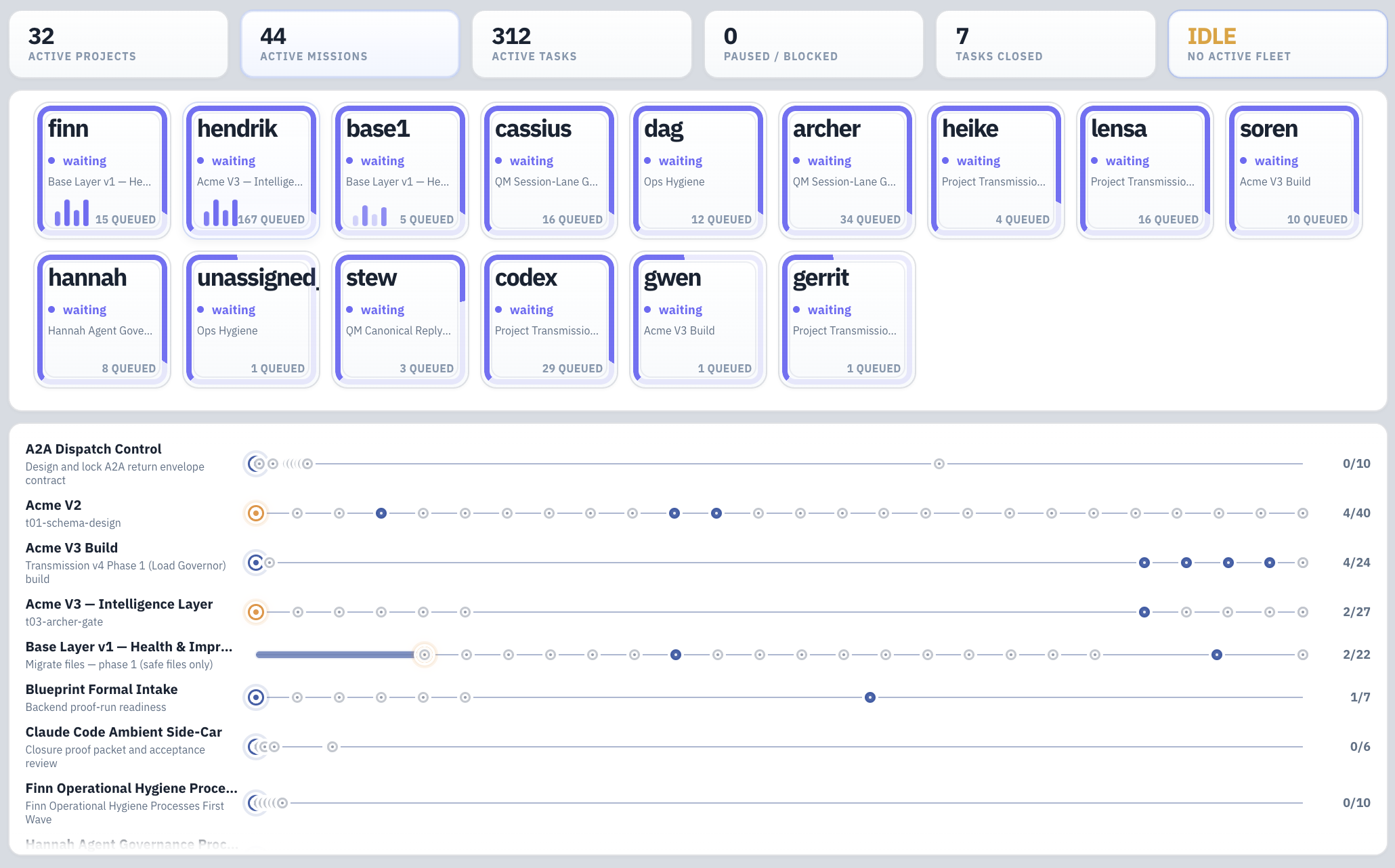Click hendrik's activity bar chart icon
Screen dimensions: 1395x868
tap(221, 213)
